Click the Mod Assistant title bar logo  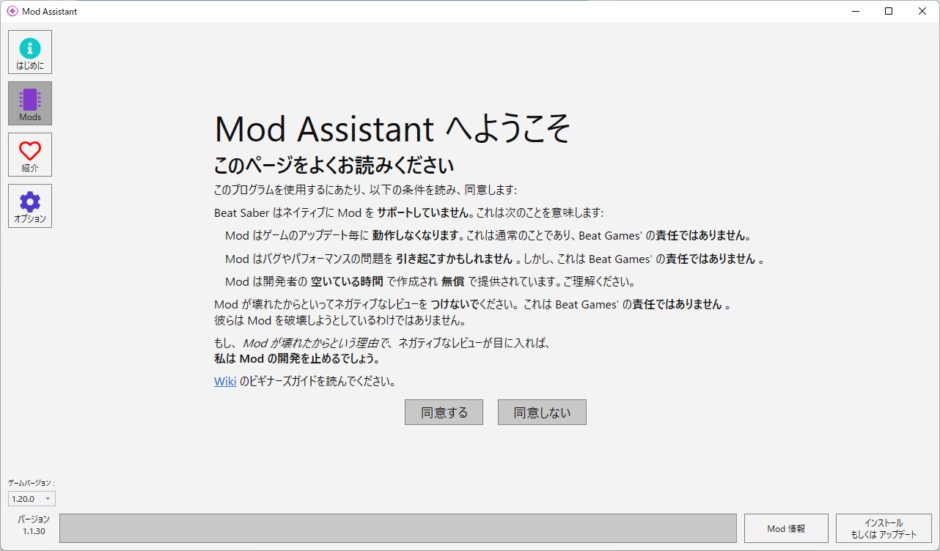tap(12, 11)
